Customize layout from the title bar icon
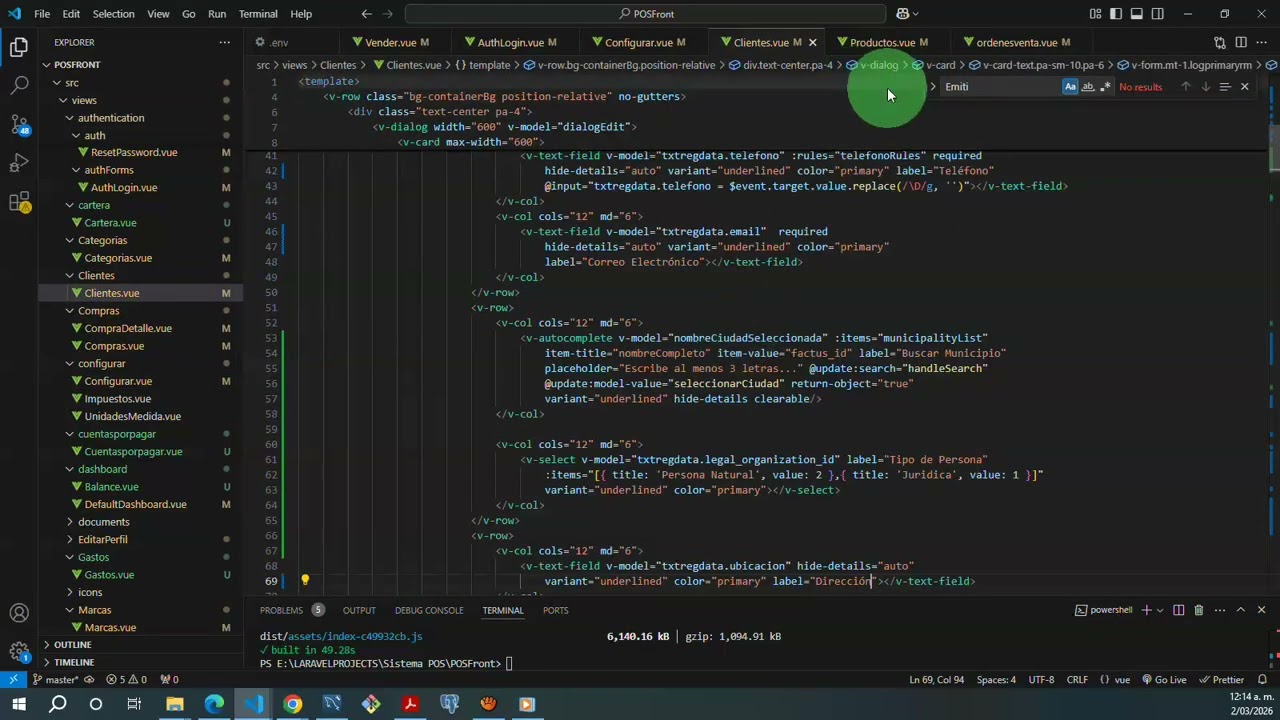 [1095, 14]
